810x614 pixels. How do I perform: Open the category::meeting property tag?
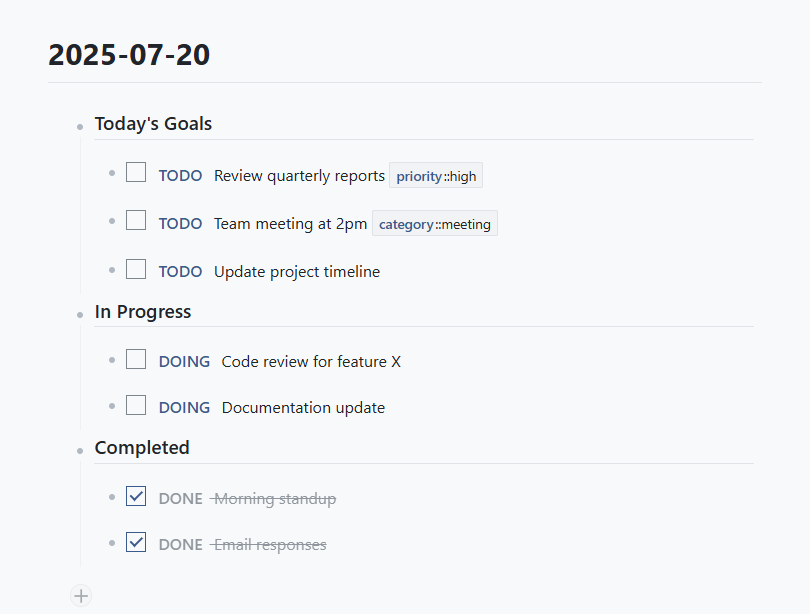[x=434, y=224]
